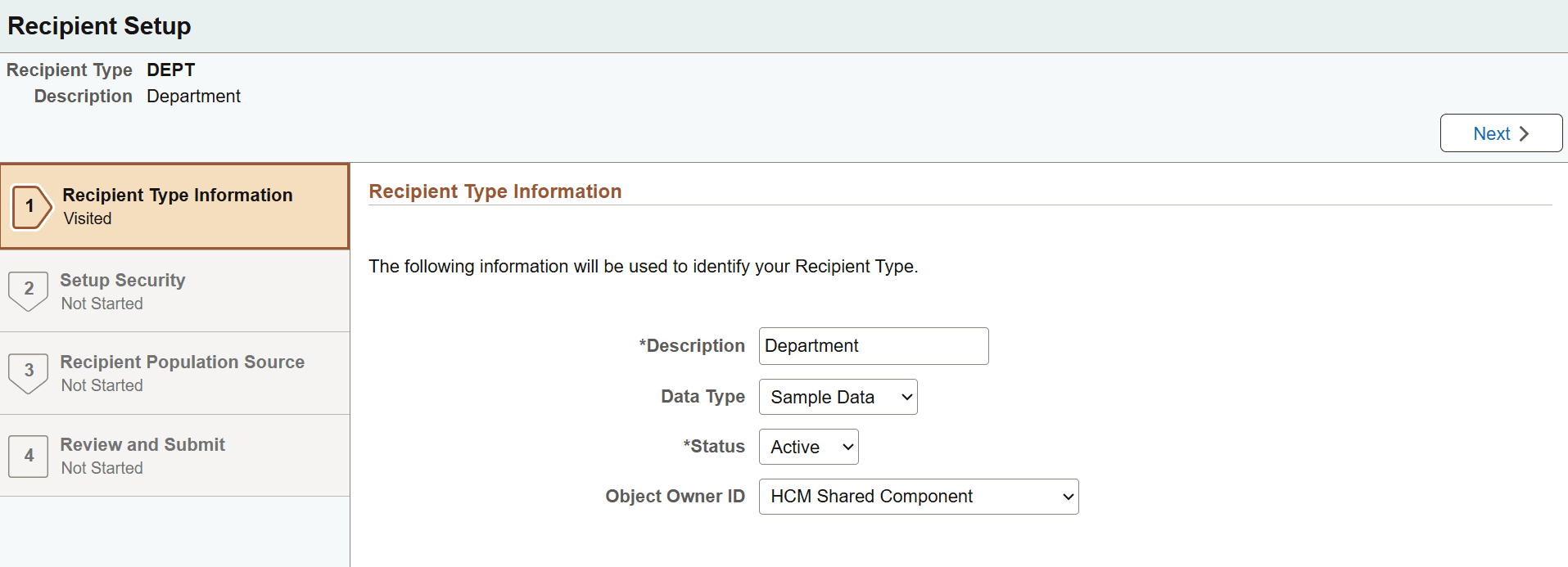
Task: Click the Sample Data dropdown arrow
Action: pyautogui.click(x=906, y=398)
